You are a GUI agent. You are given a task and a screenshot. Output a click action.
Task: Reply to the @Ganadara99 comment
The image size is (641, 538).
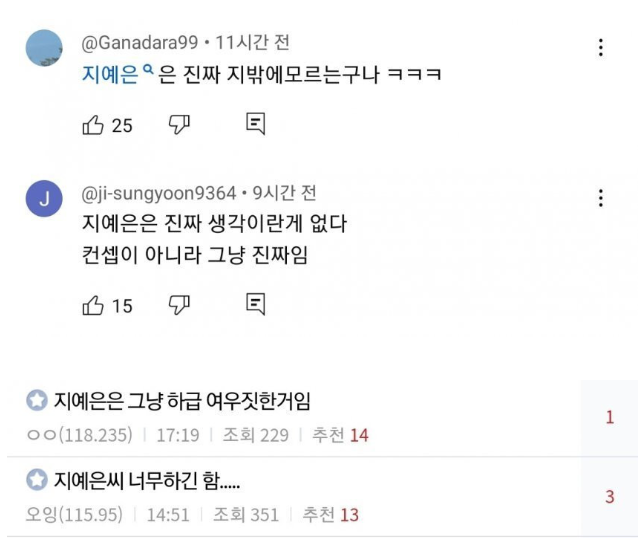256,124
